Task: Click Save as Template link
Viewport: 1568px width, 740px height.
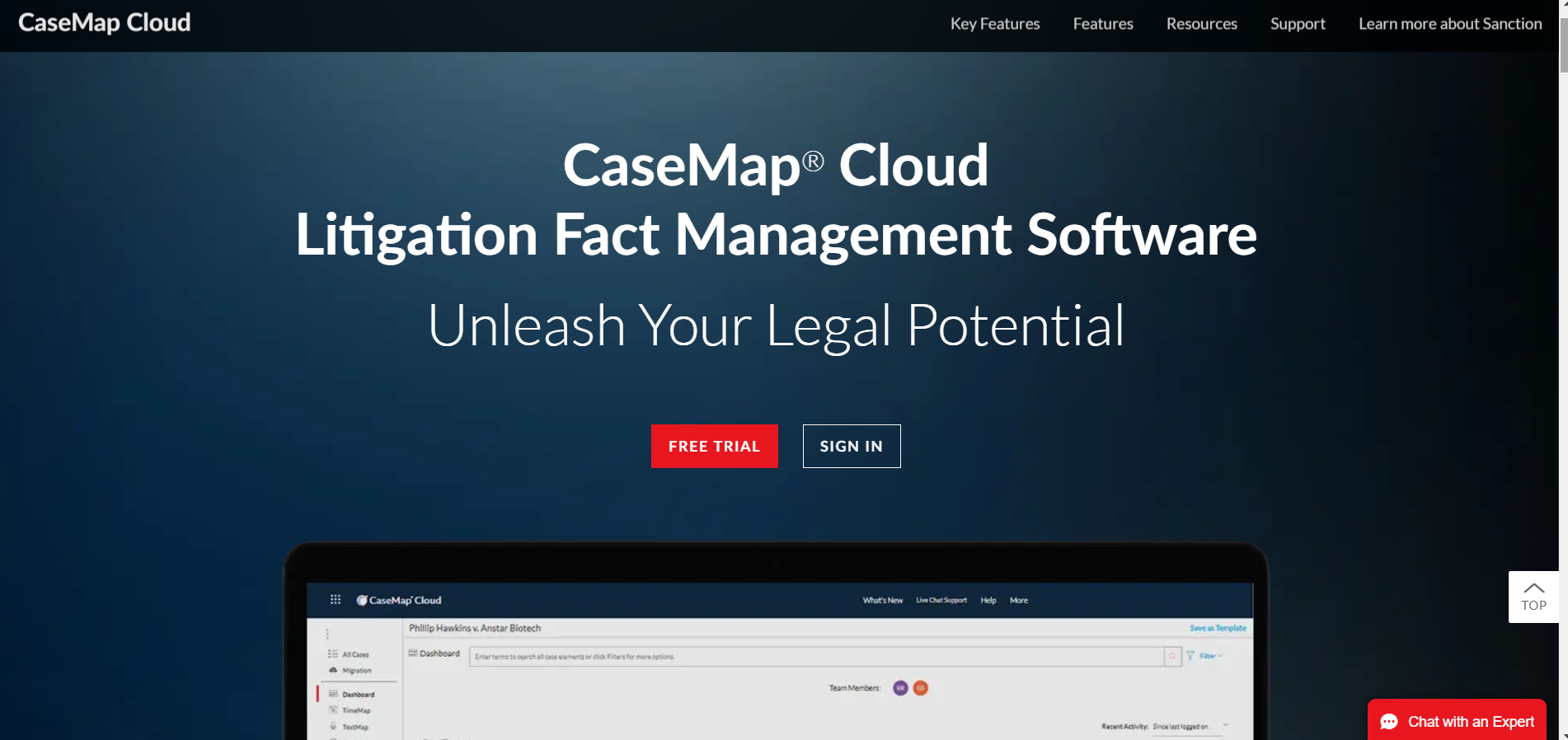Action: 1218,628
